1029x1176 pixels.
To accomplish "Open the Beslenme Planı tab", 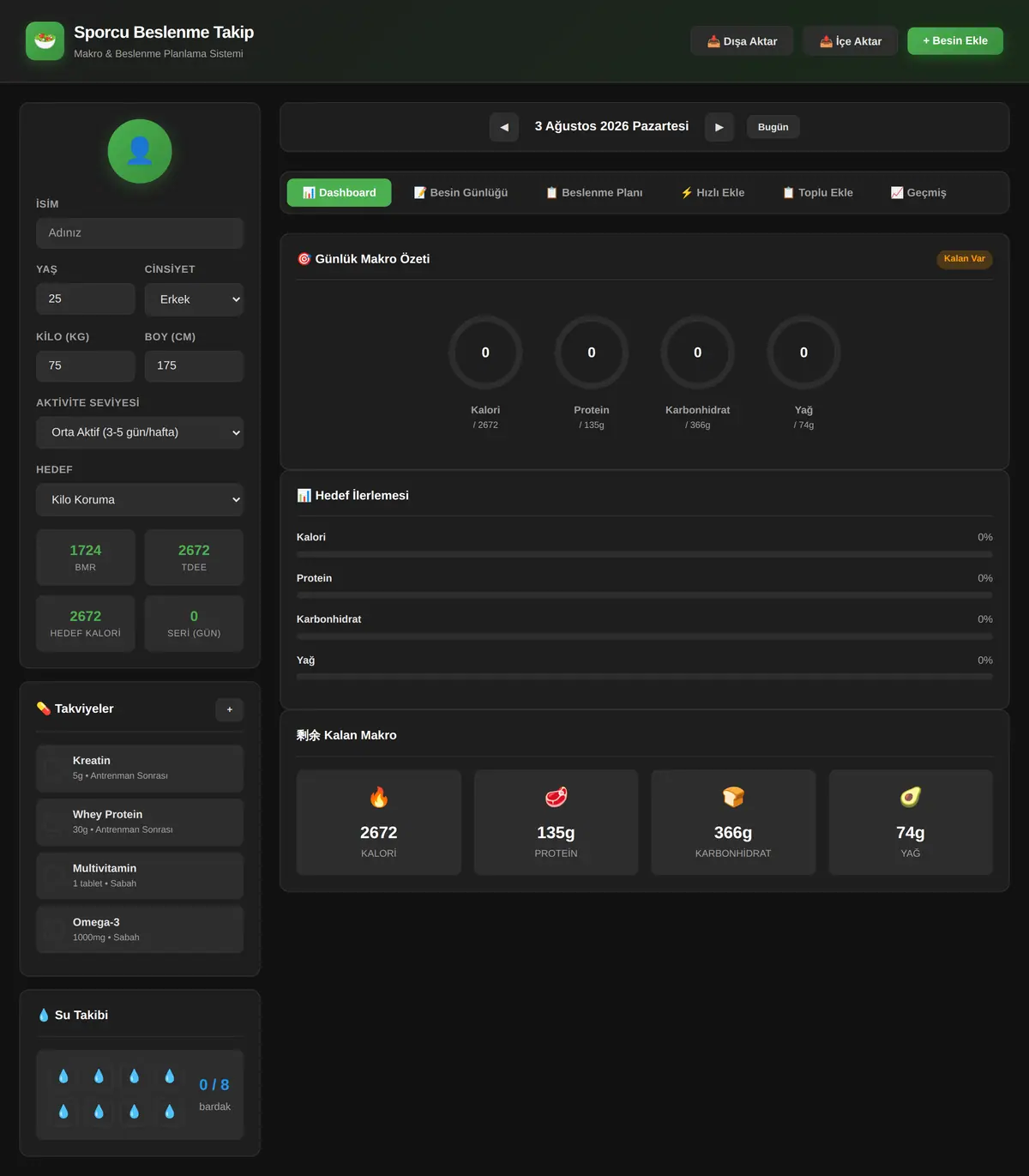I will [x=594, y=193].
